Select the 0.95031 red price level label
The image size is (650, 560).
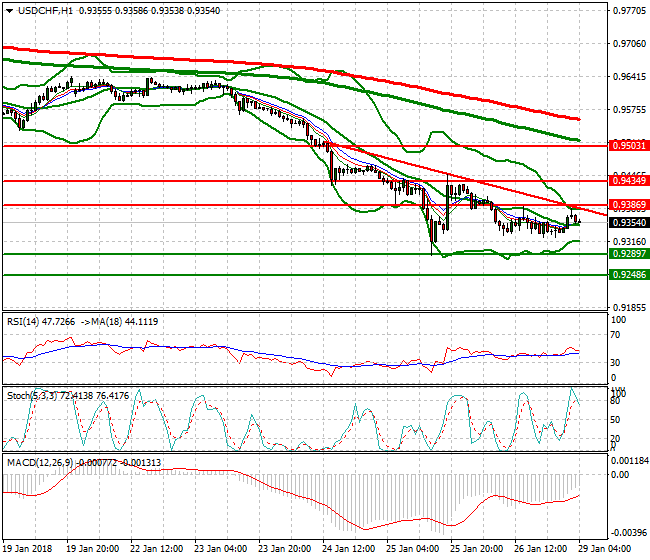pos(629,145)
